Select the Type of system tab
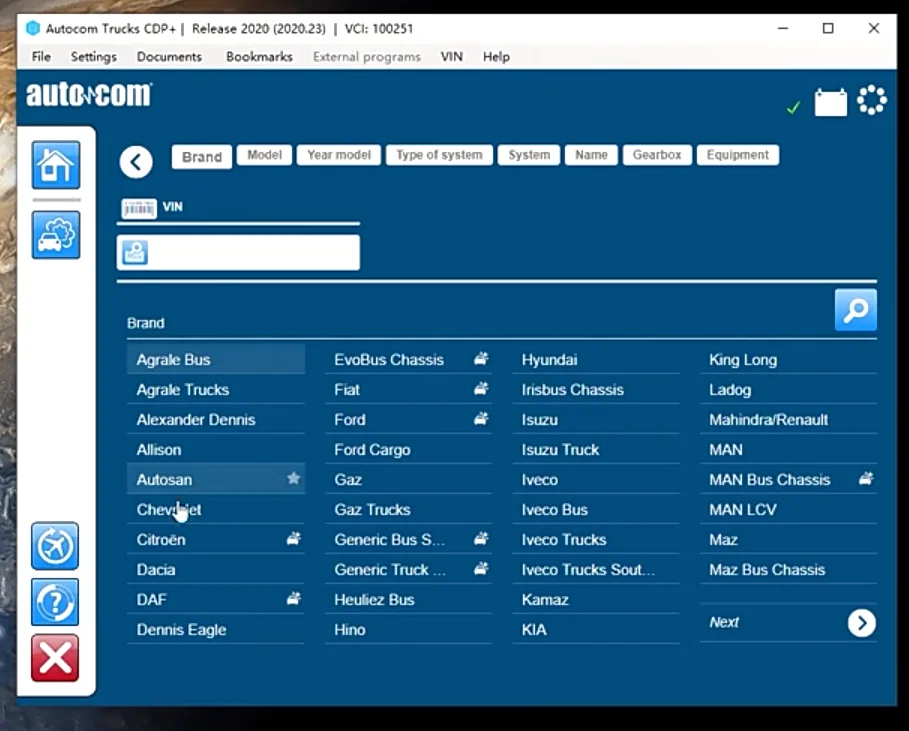This screenshot has width=909, height=731. click(439, 155)
